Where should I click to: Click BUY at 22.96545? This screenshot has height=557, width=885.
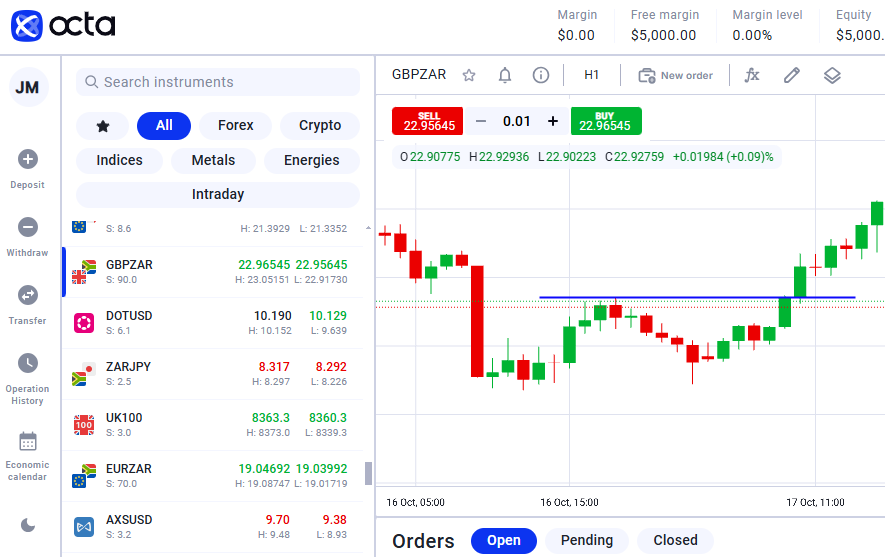[606, 121]
